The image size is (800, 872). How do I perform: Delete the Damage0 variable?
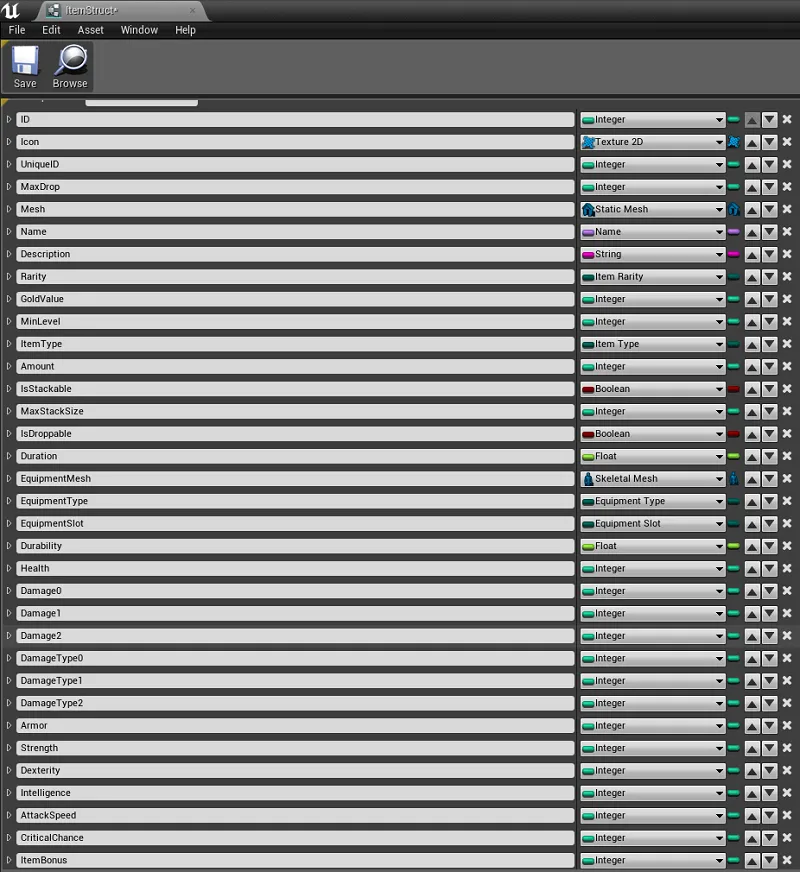click(x=787, y=591)
